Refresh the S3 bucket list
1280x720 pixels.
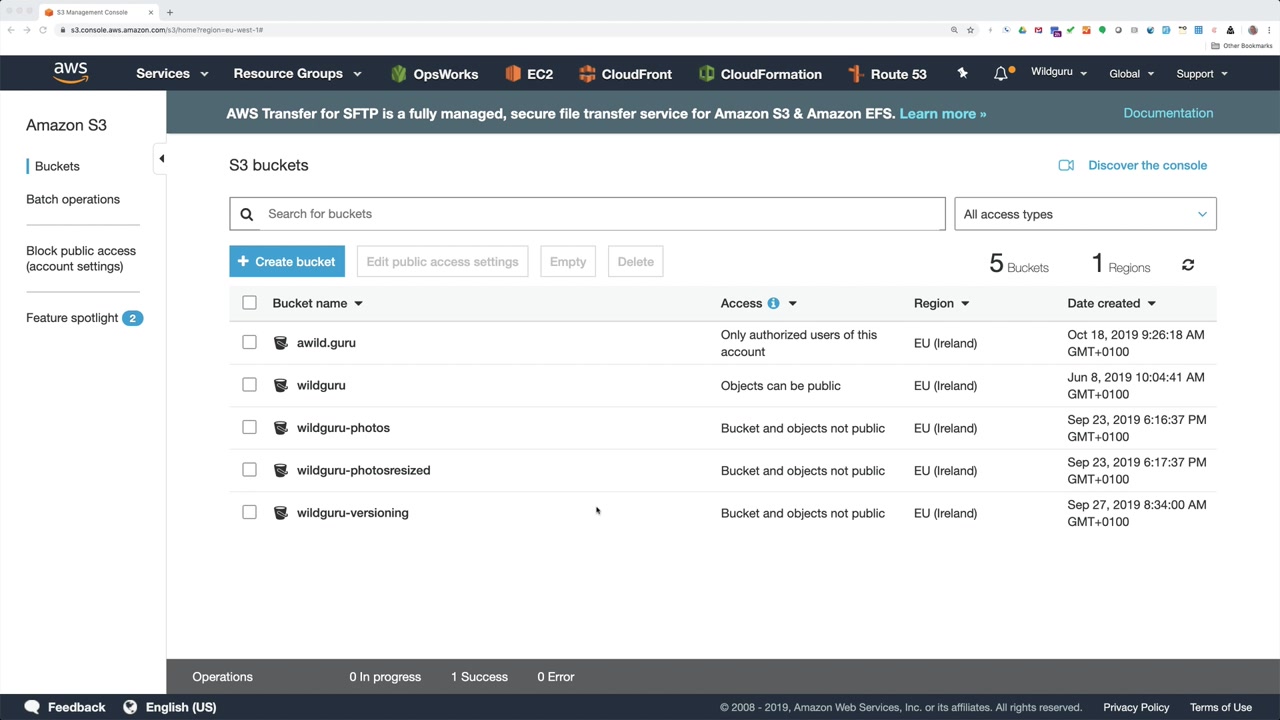click(1188, 265)
